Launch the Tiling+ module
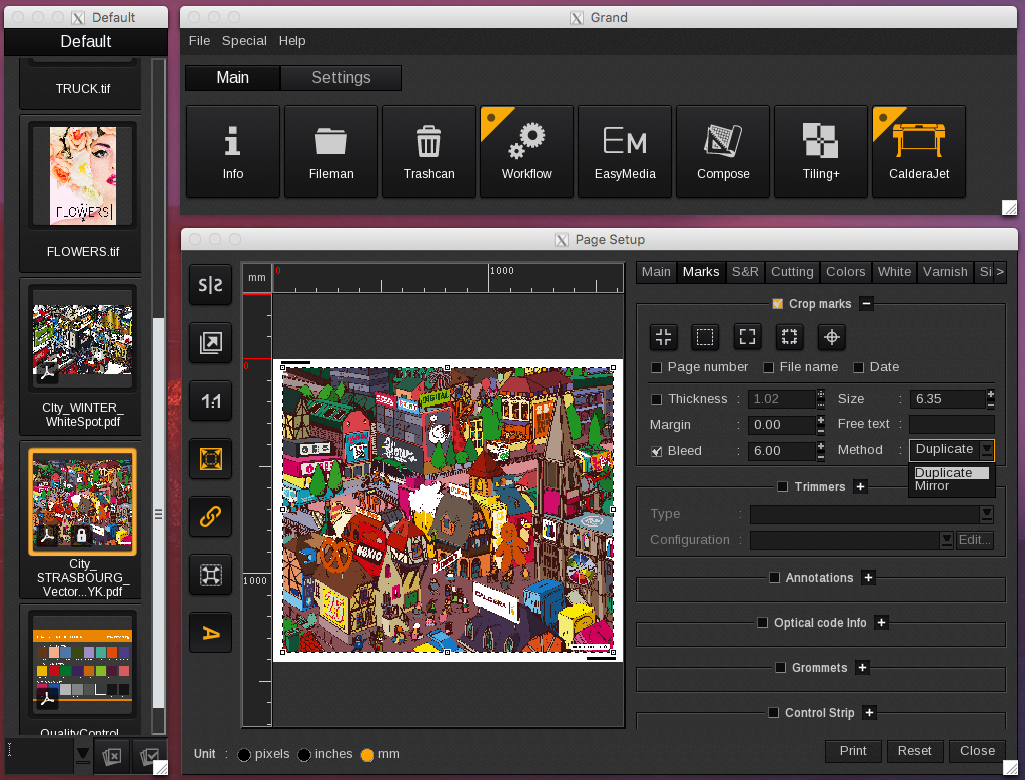Viewport: 1025px width, 780px height. (821, 152)
